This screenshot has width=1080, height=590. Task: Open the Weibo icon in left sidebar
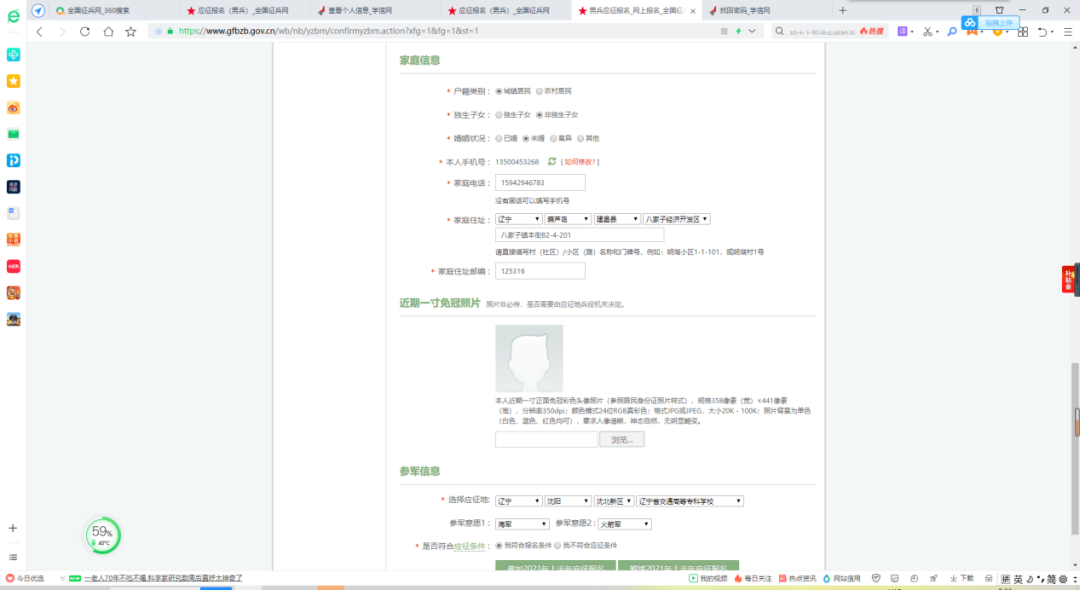(x=14, y=108)
